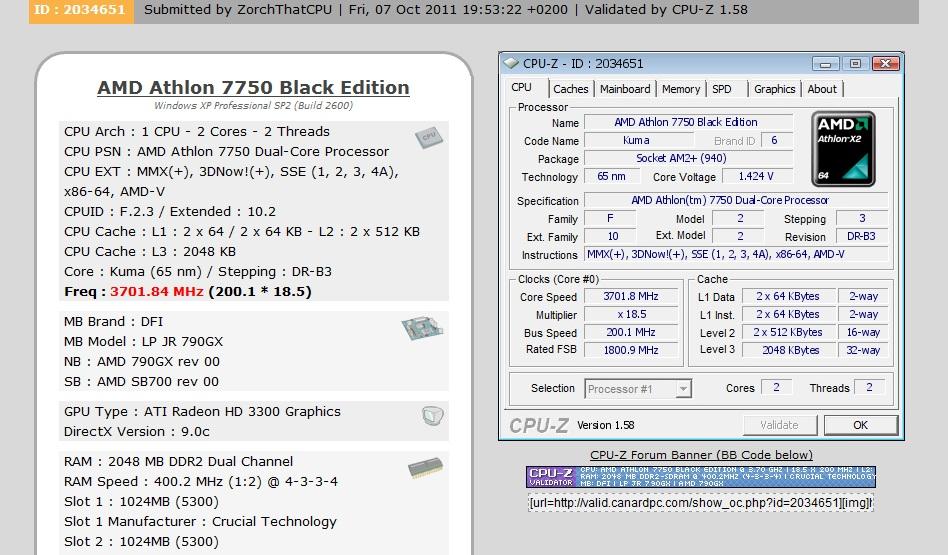Click the RAM stick icon beside RAM info
The height and width of the screenshot is (555, 948).
(x=426, y=468)
